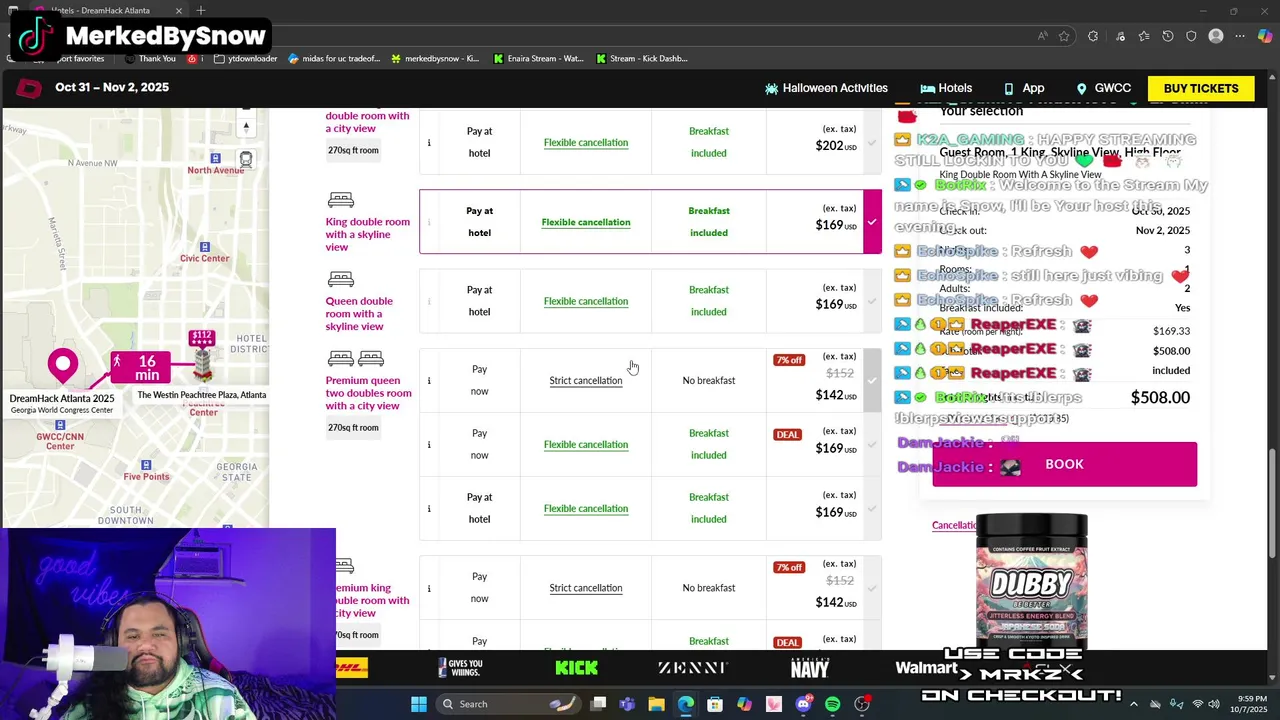Image resolution: width=1280 pixels, height=720 pixels.
Task: Open info icon for $202 city view rate
Action: click(429, 142)
